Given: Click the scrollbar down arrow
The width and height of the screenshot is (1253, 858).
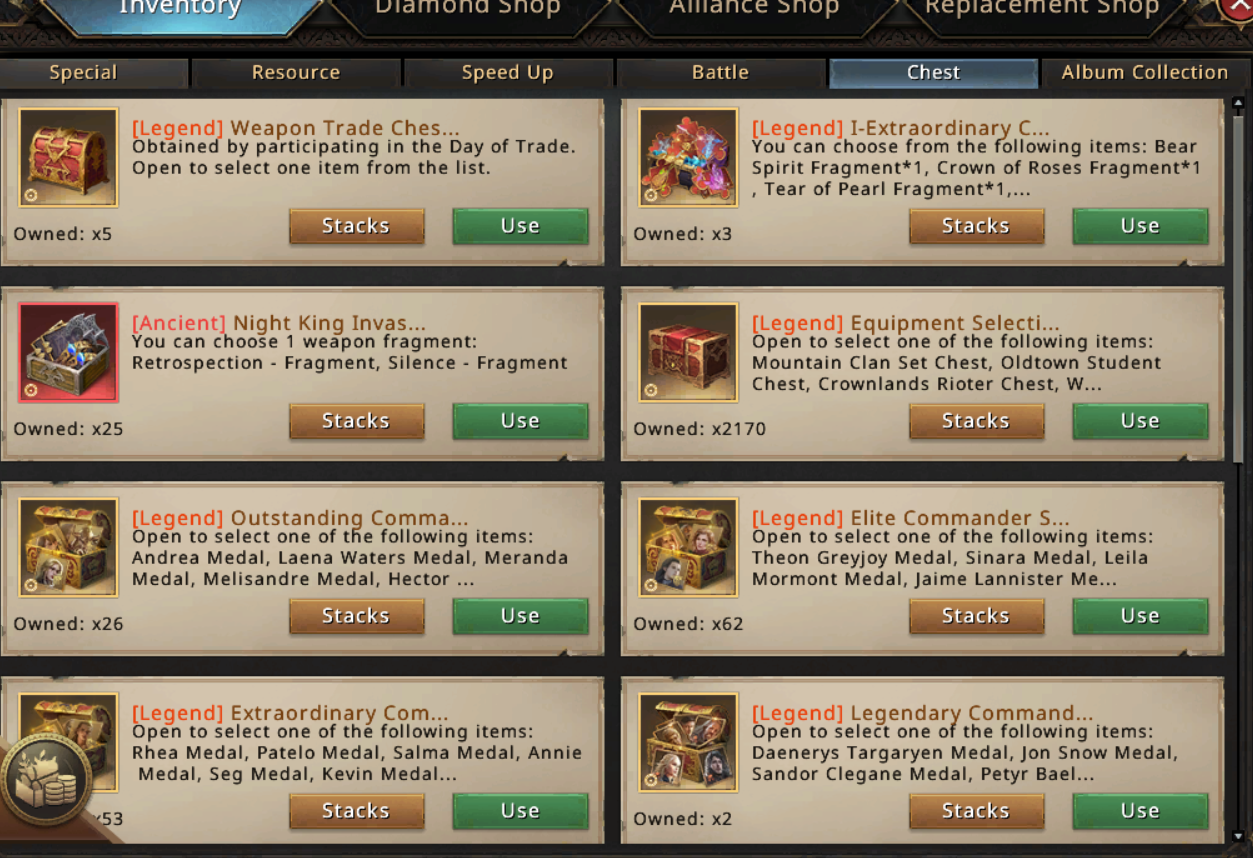Looking at the screenshot, I should pyautogui.click(x=1239, y=836).
